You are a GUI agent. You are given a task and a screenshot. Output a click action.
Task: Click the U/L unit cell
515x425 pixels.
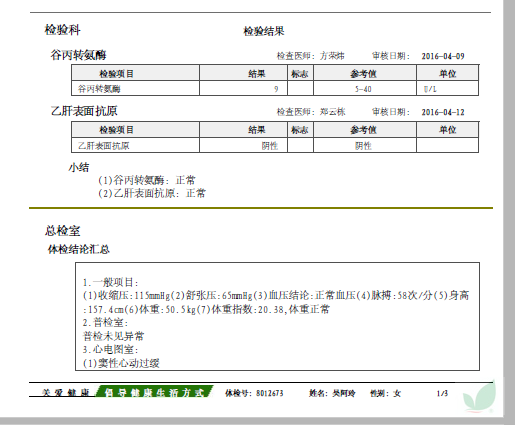447,89
